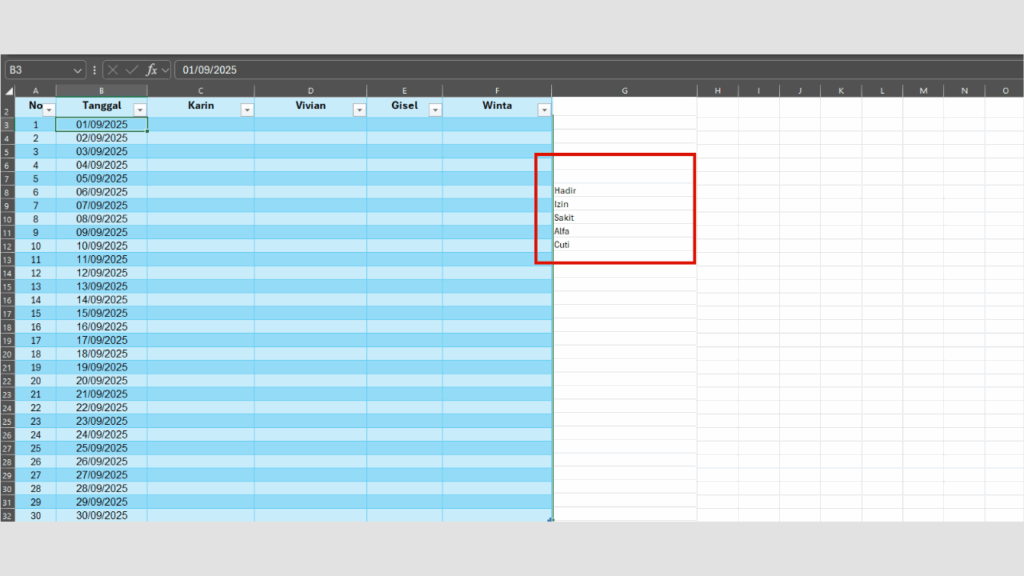Select column G header

click(x=624, y=91)
